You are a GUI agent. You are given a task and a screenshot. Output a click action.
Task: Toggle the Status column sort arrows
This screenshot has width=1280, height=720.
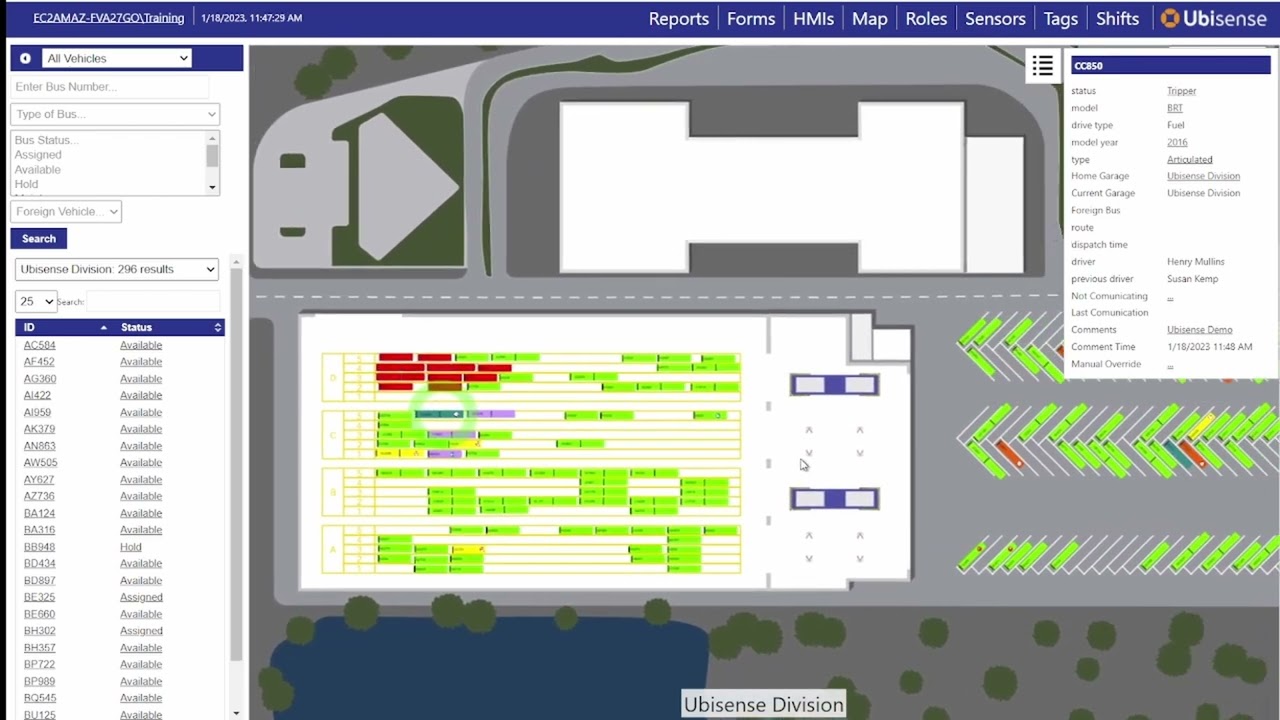pyautogui.click(x=217, y=328)
